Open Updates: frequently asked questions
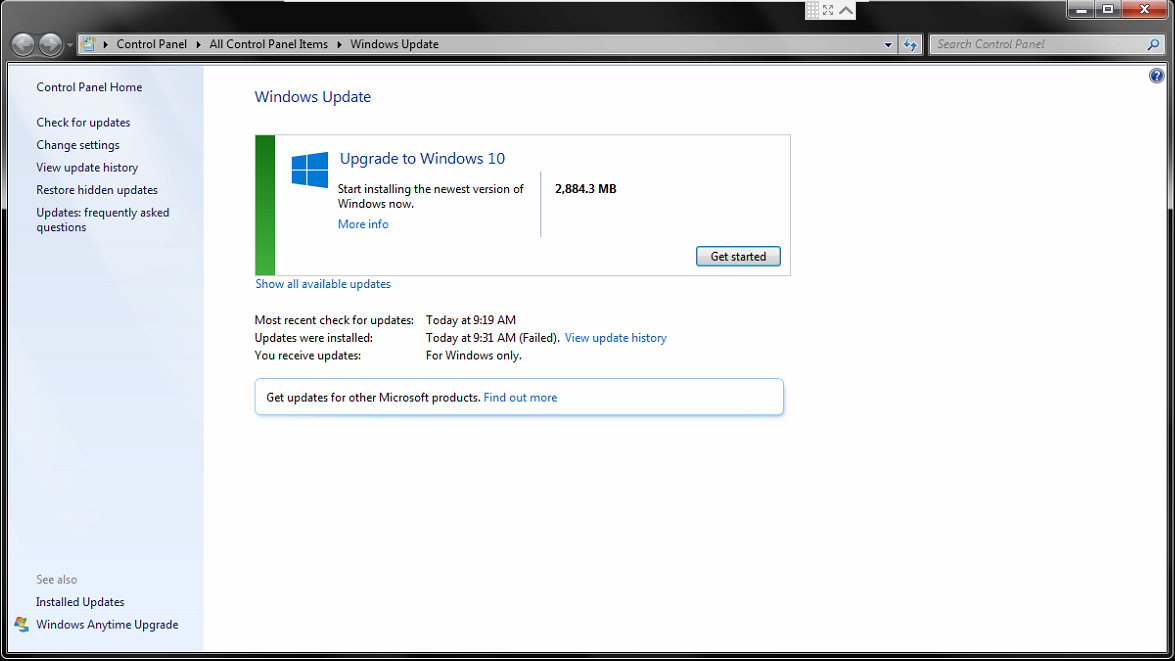Image resolution: width=1175 pixels, height=661 pixels. point(103,220)
